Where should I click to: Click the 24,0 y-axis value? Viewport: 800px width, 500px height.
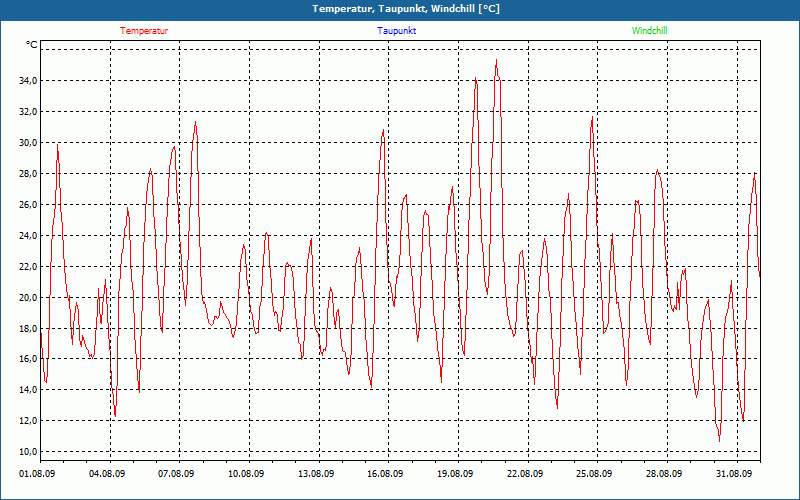click(x=28, y=235)
